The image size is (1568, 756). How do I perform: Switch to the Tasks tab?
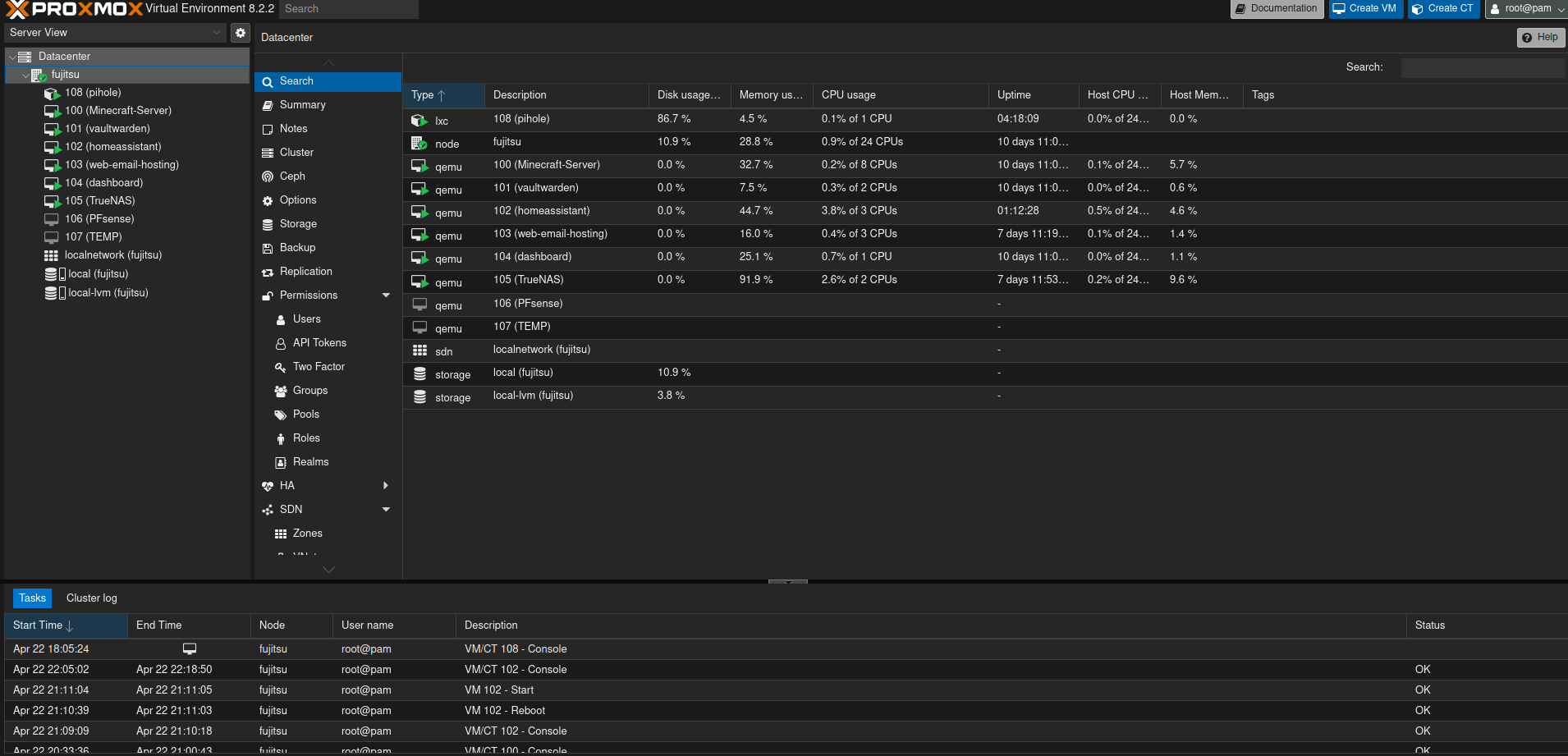tap(32, 598)
